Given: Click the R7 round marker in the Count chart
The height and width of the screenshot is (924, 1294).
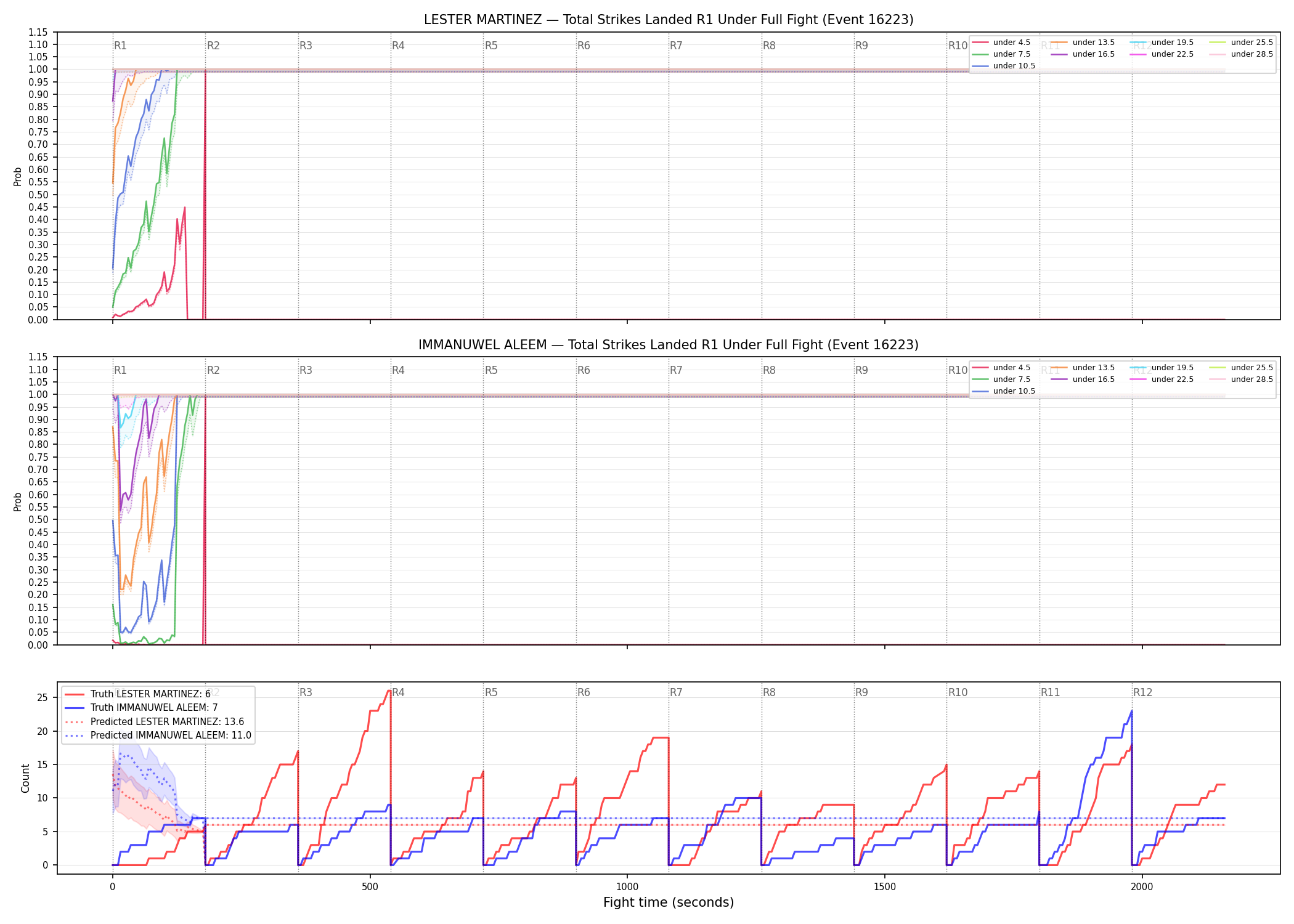Looking at the screenshot, I should [676, 692].
